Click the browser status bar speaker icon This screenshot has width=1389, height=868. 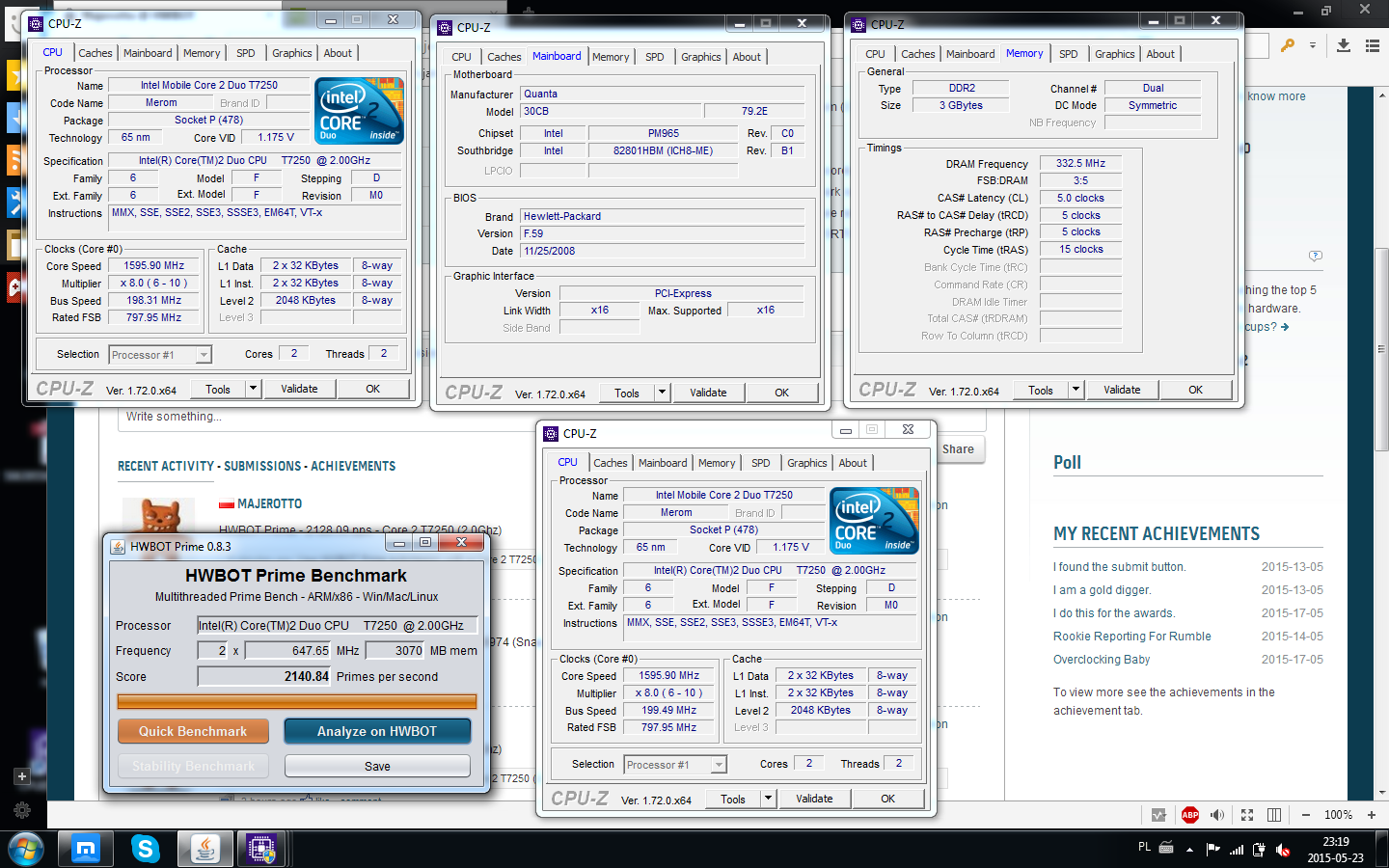click(1217, 815)
